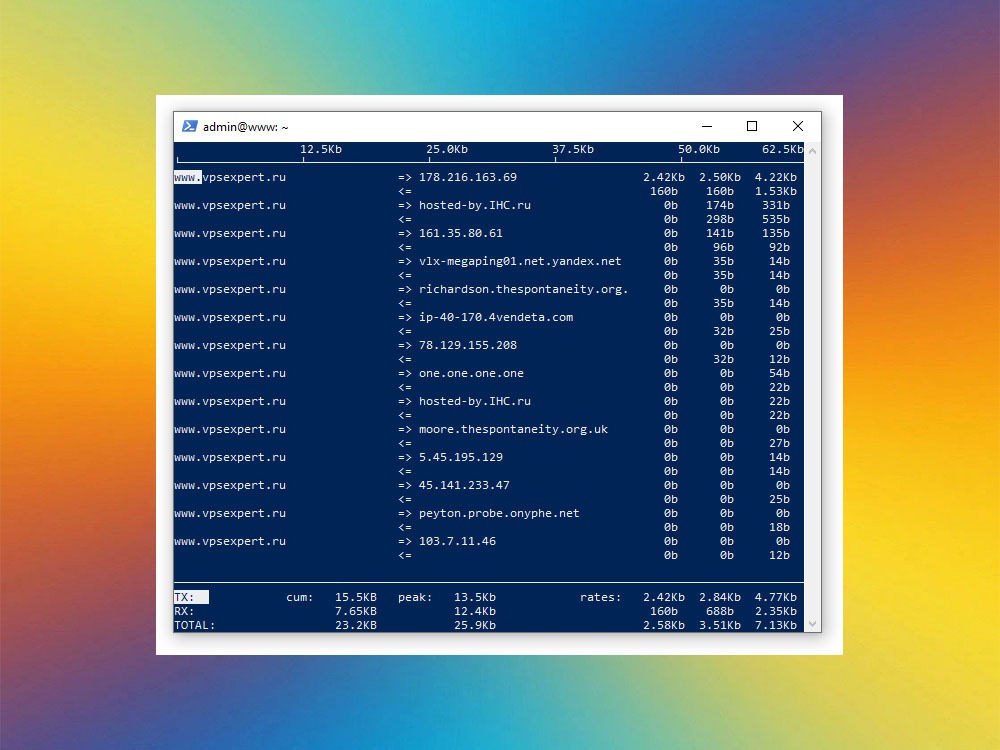Click the 62.5Kb scale marker

point(783,148)
